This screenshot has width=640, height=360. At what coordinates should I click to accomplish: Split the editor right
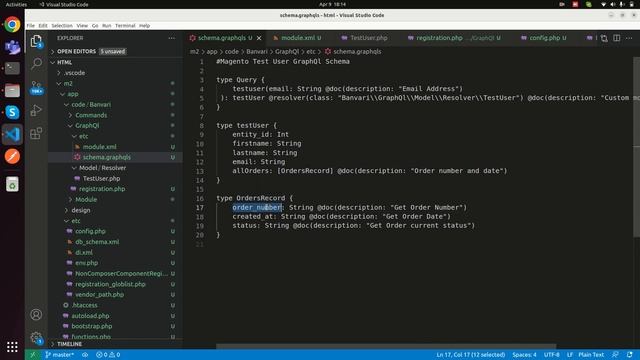(617, 38)
